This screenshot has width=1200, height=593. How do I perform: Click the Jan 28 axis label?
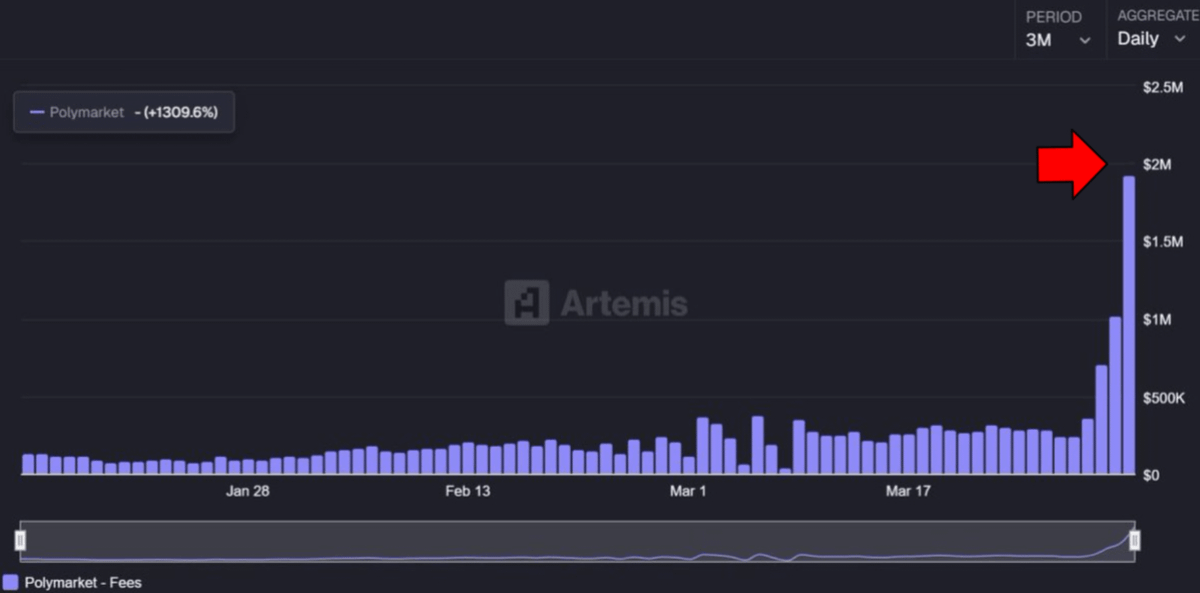tap(247, 491)
